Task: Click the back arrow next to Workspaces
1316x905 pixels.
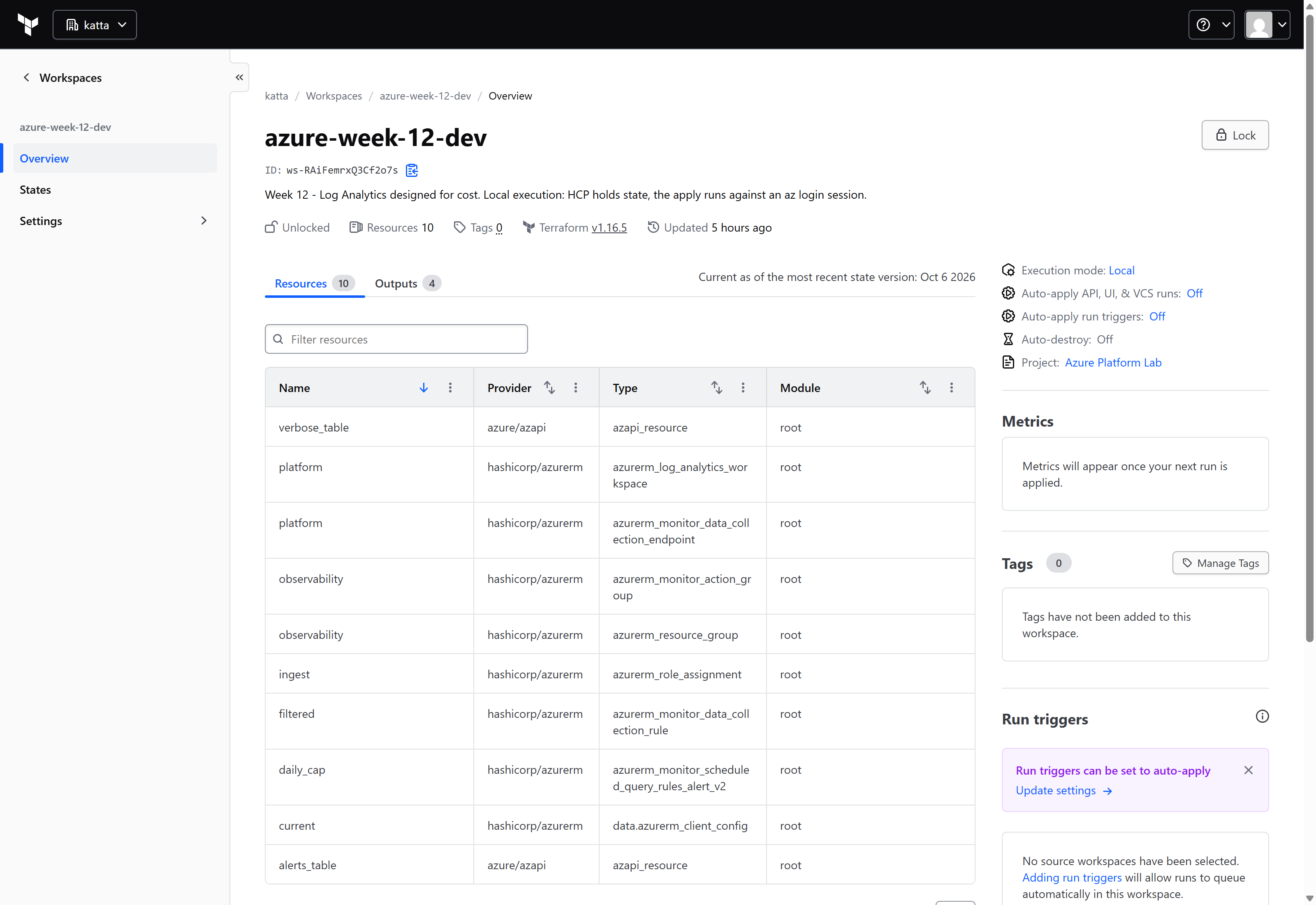Action: (x=26, y=78)
